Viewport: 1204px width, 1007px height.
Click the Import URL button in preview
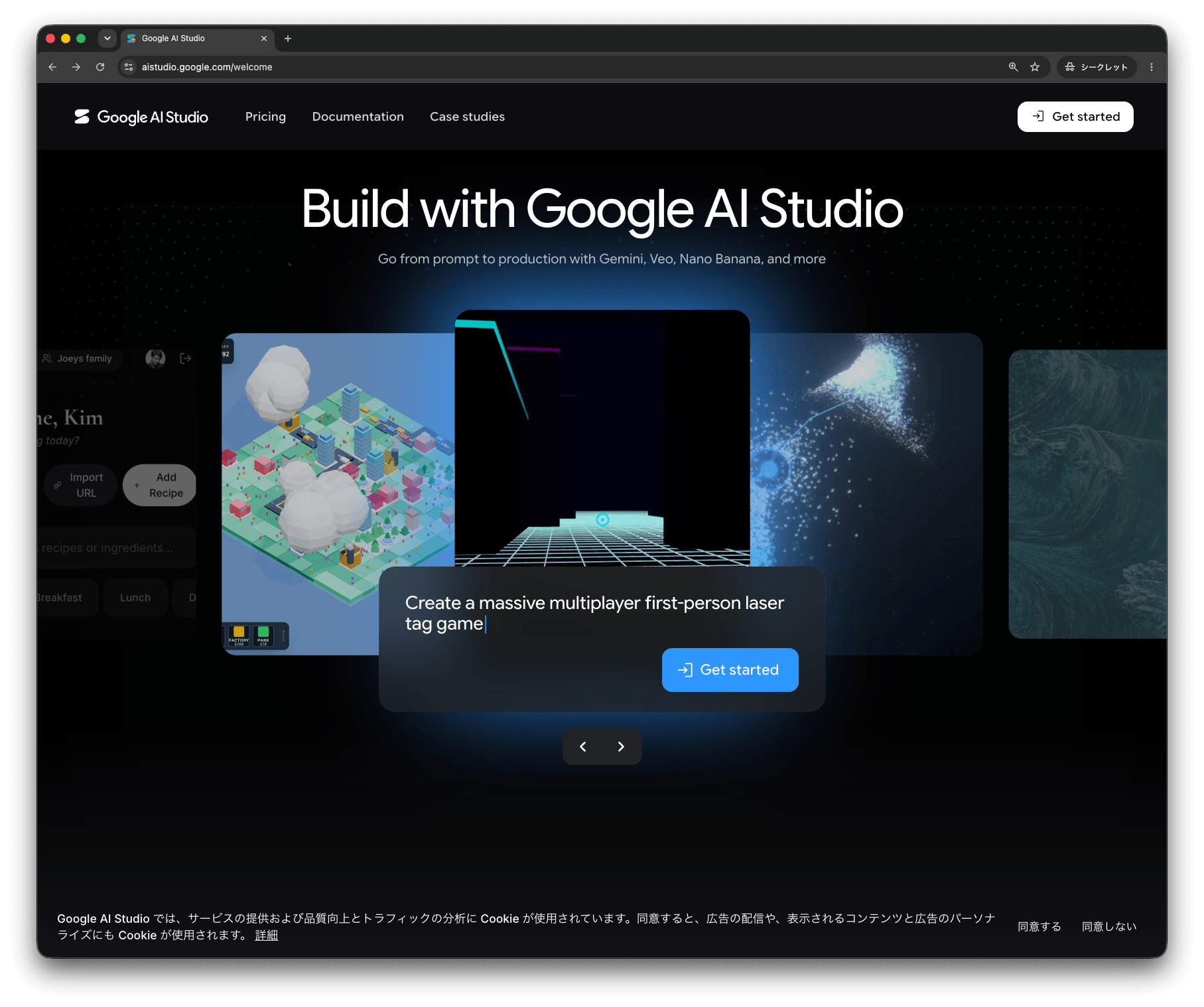(x=80, y=485)
